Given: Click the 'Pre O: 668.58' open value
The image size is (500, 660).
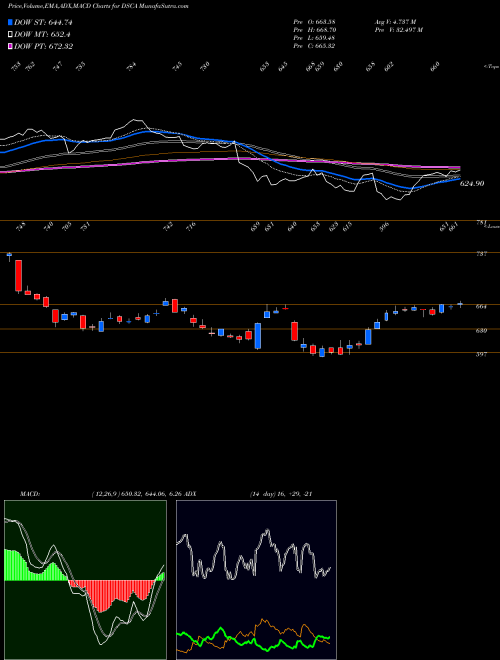Looking at the screenshot, I should [314, 22].
